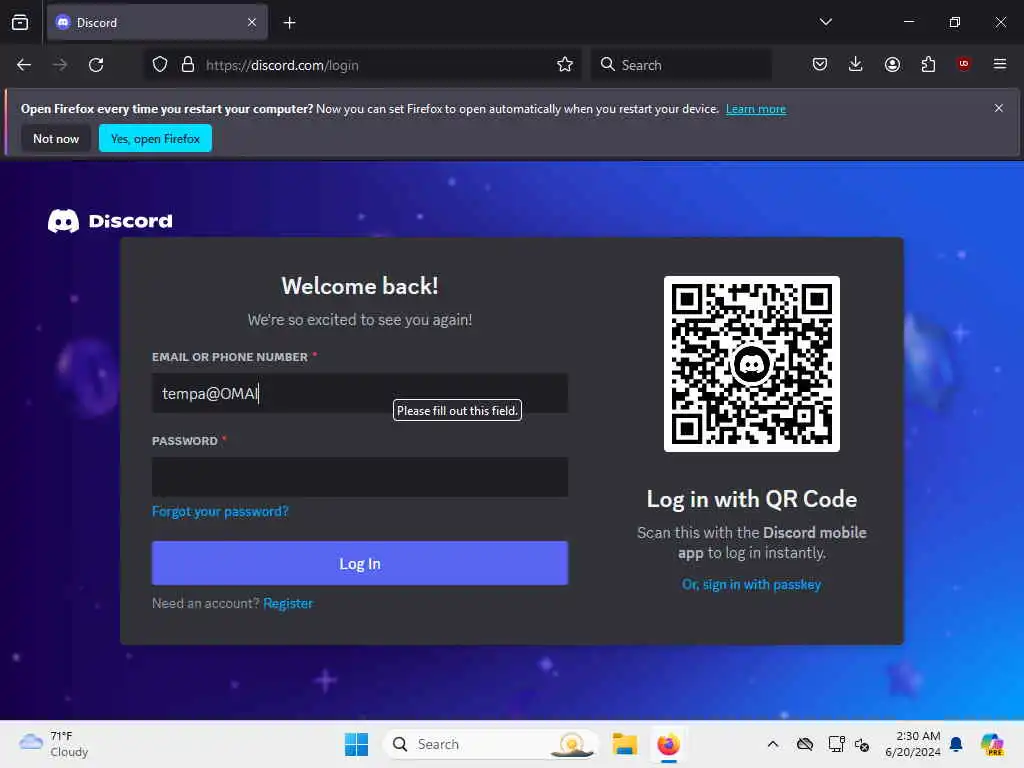Open the weather widget showing 71°F Cloudy
The height and width of the screenshot is (768, 1024).
pyautogui.click(x=54, y=744)
